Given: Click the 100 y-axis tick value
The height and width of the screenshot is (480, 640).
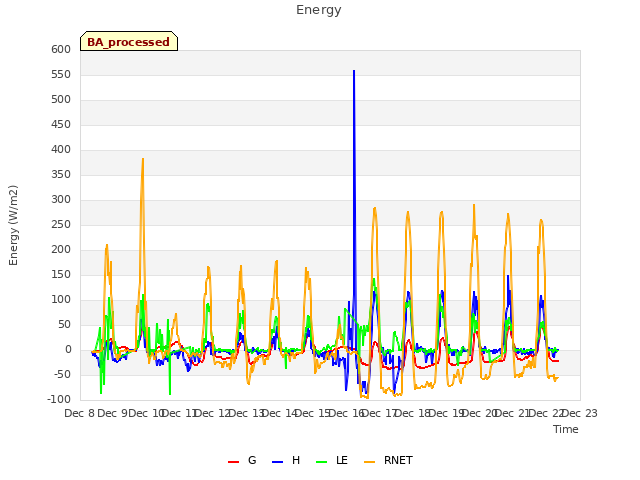Looking at the screenshot, I should (61, 300).
